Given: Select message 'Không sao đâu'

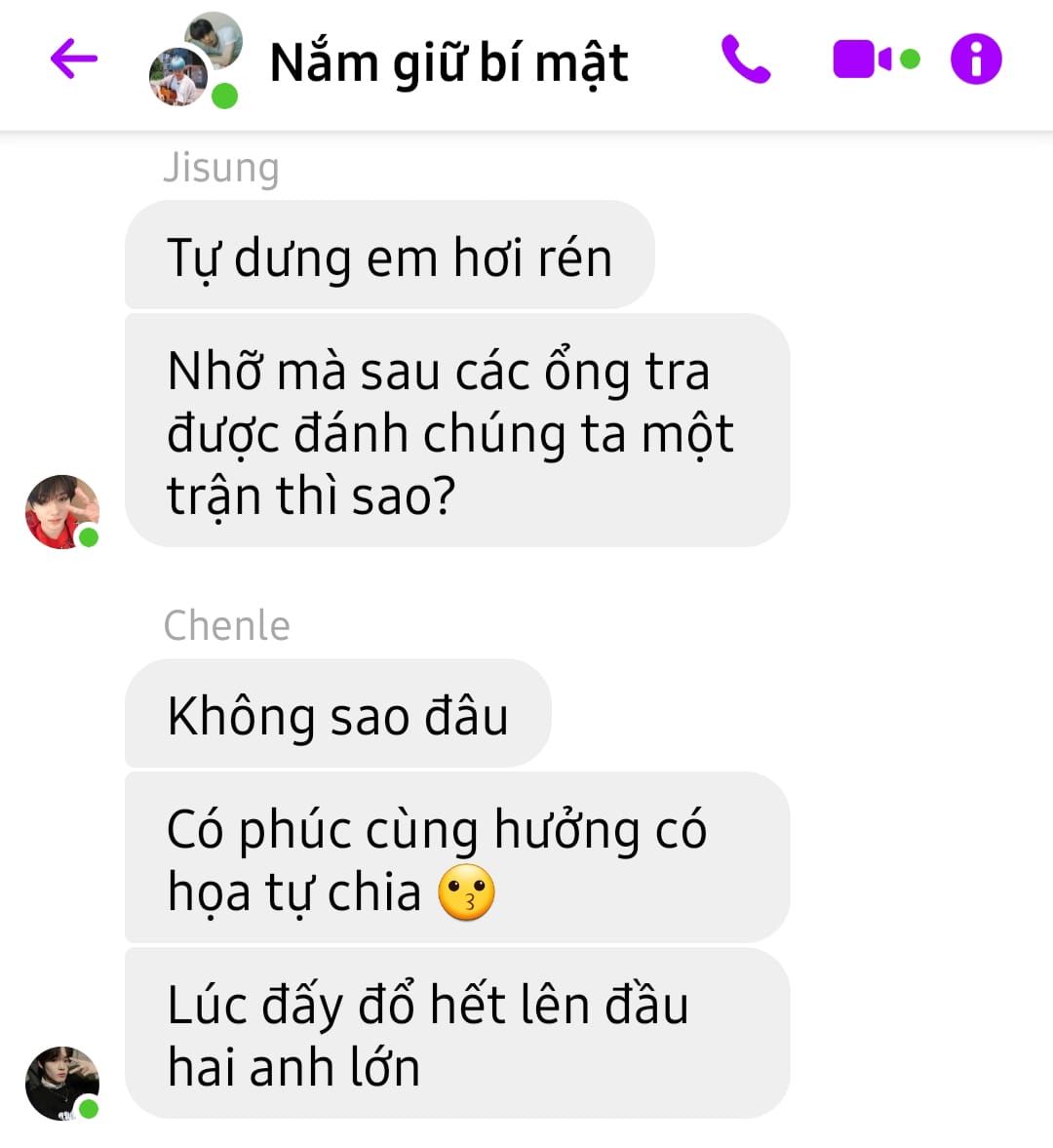Looking at the screenshot, I should (338, 713).
